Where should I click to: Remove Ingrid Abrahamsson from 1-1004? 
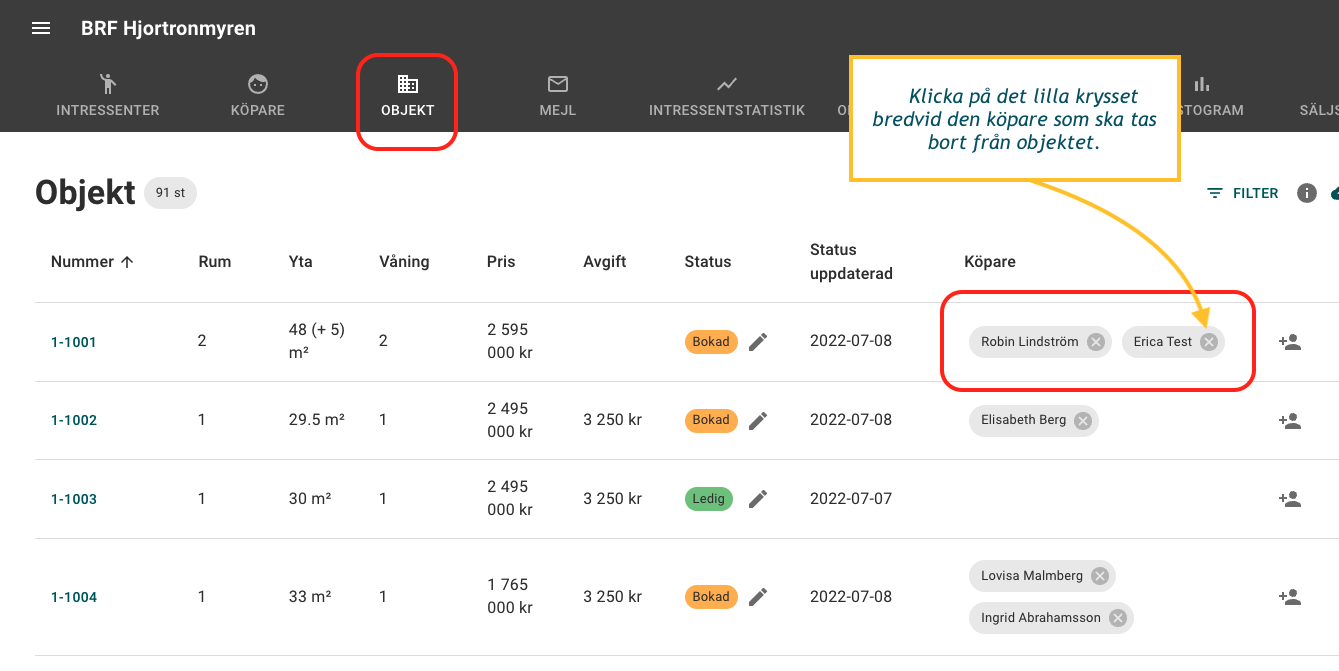[1118, 618]
